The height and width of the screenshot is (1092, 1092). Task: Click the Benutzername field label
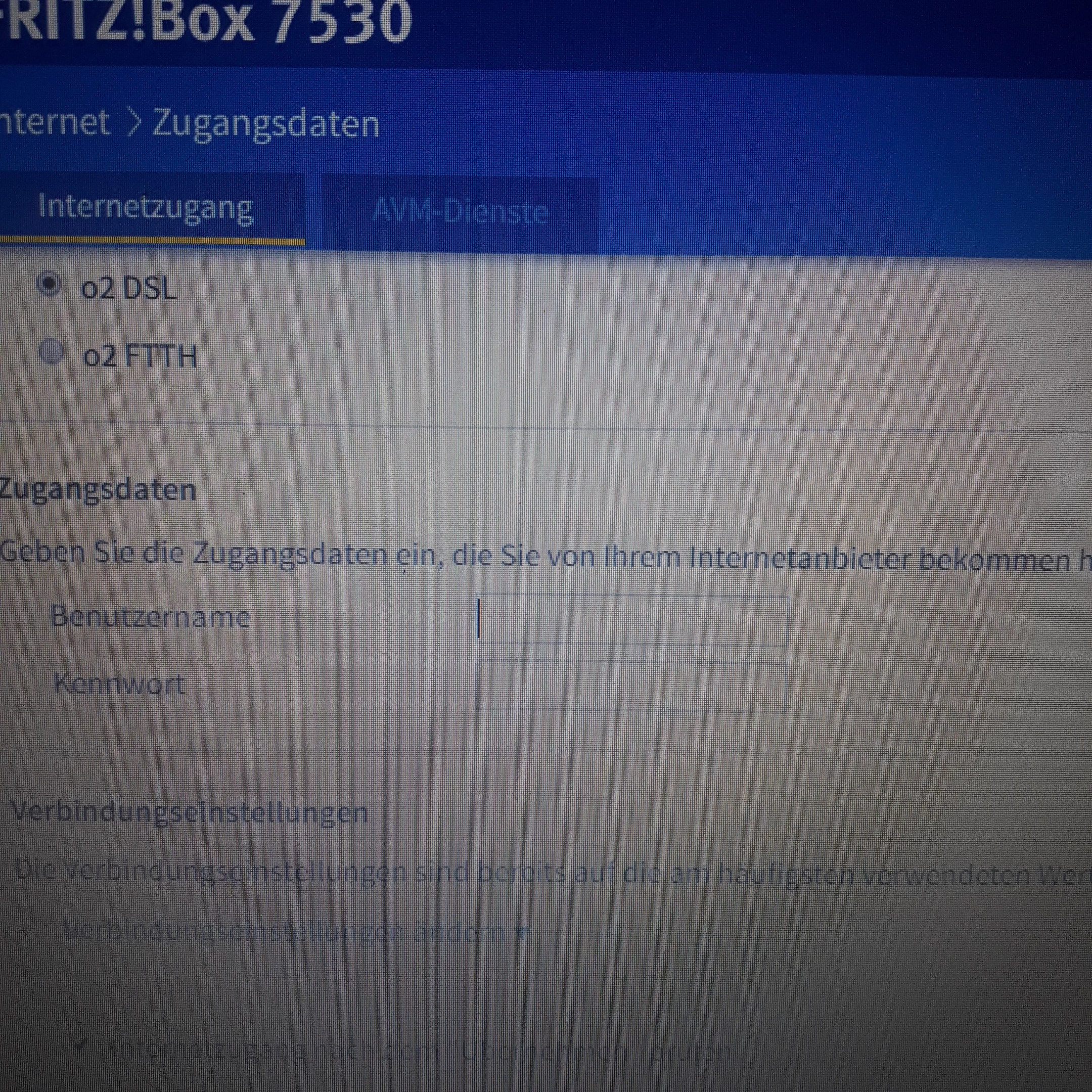click(x=150, y=616)
